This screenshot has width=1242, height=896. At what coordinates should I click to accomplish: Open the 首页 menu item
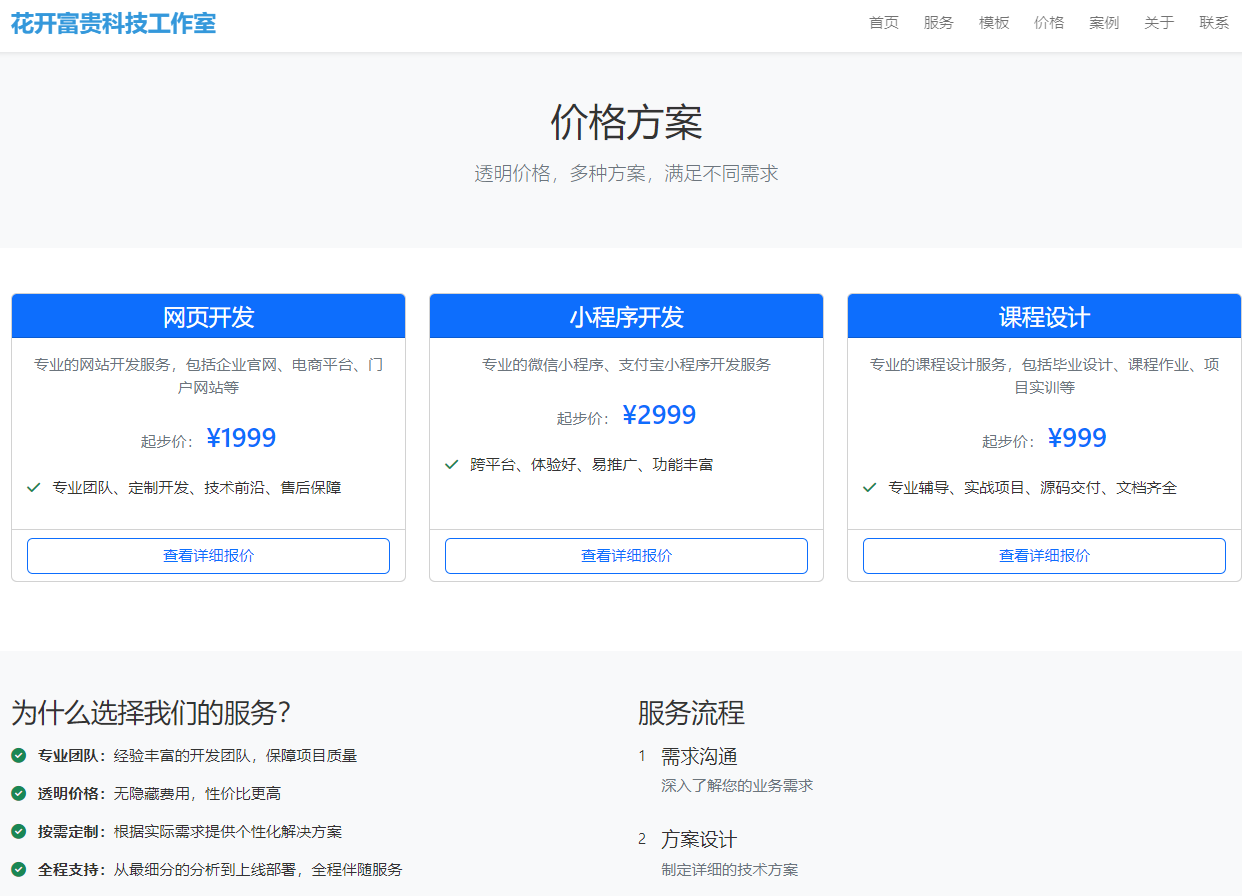pyautogui.click(x=884, y=22)
